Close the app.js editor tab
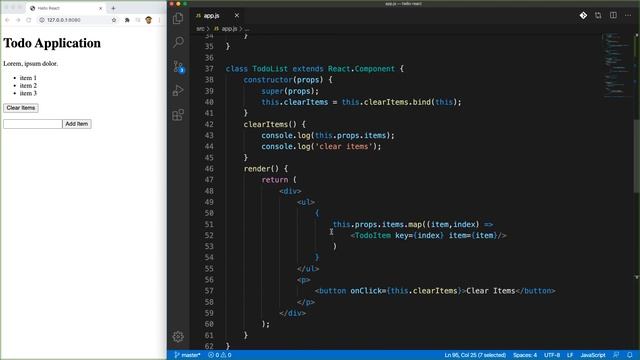This screenshot has width=640, height=360. click(x=237, y=16)
